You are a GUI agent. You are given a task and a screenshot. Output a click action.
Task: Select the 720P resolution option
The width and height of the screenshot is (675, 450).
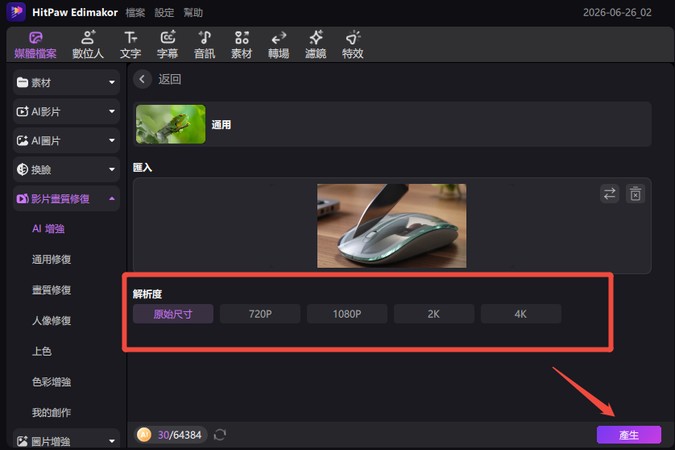point(260,314)
